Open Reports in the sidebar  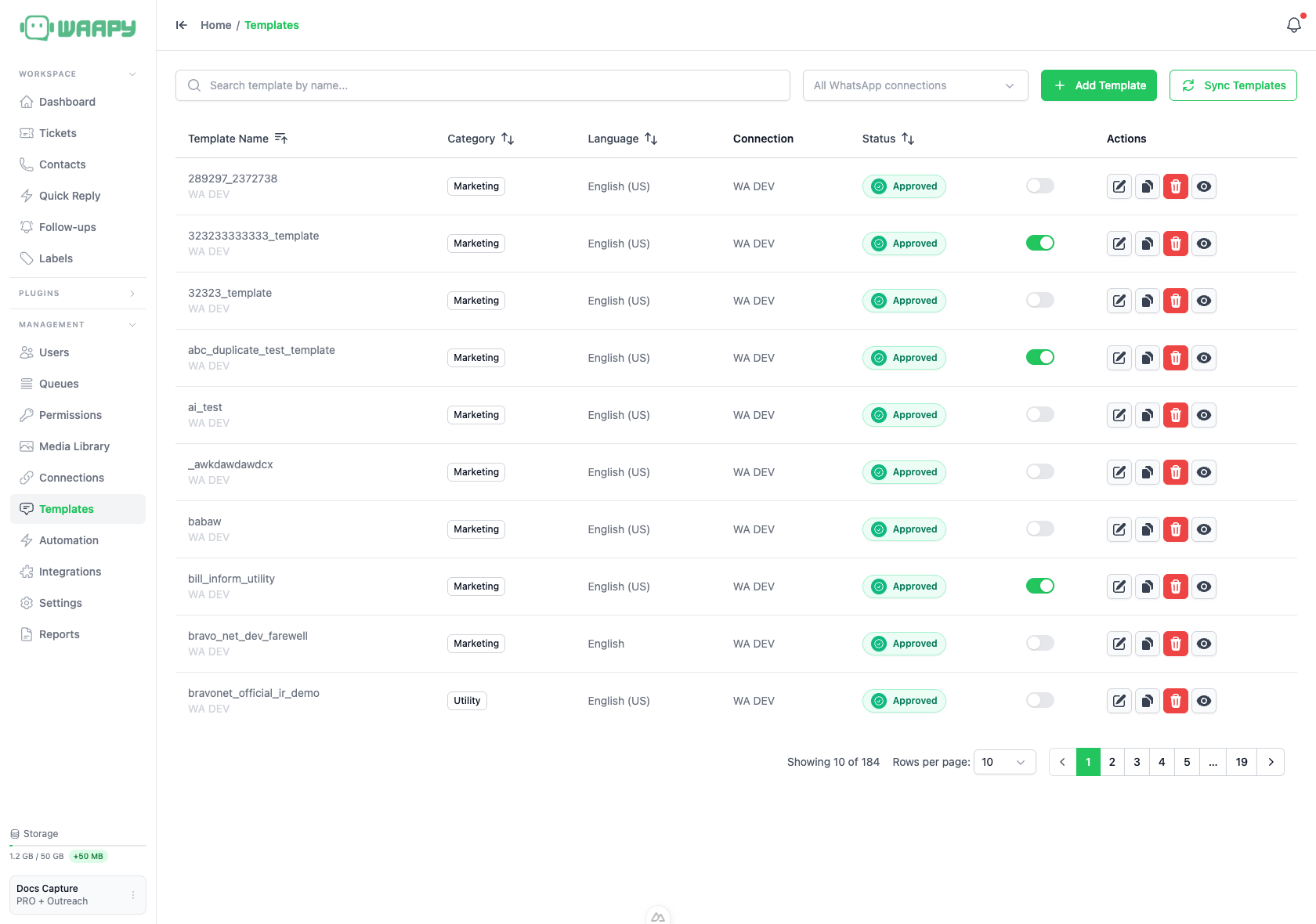78,634
